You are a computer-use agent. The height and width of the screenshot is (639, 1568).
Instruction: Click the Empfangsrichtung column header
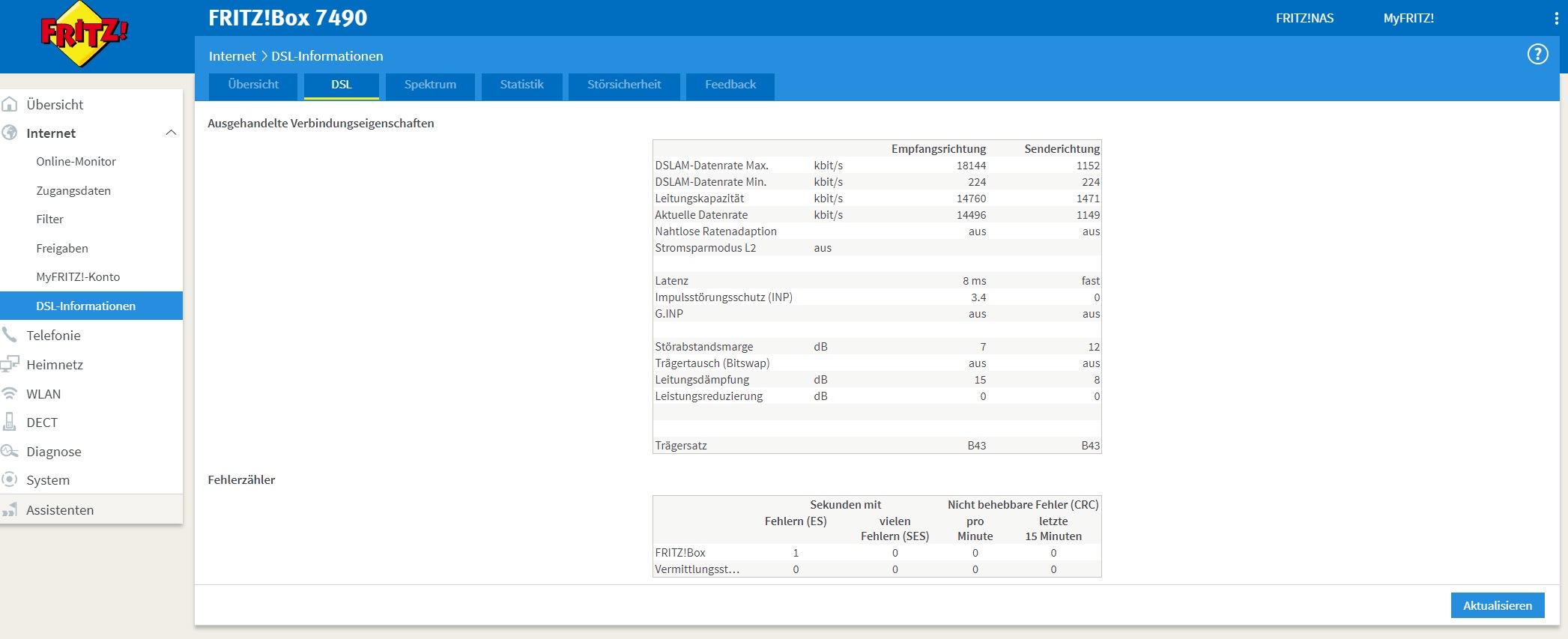(939, 148)
